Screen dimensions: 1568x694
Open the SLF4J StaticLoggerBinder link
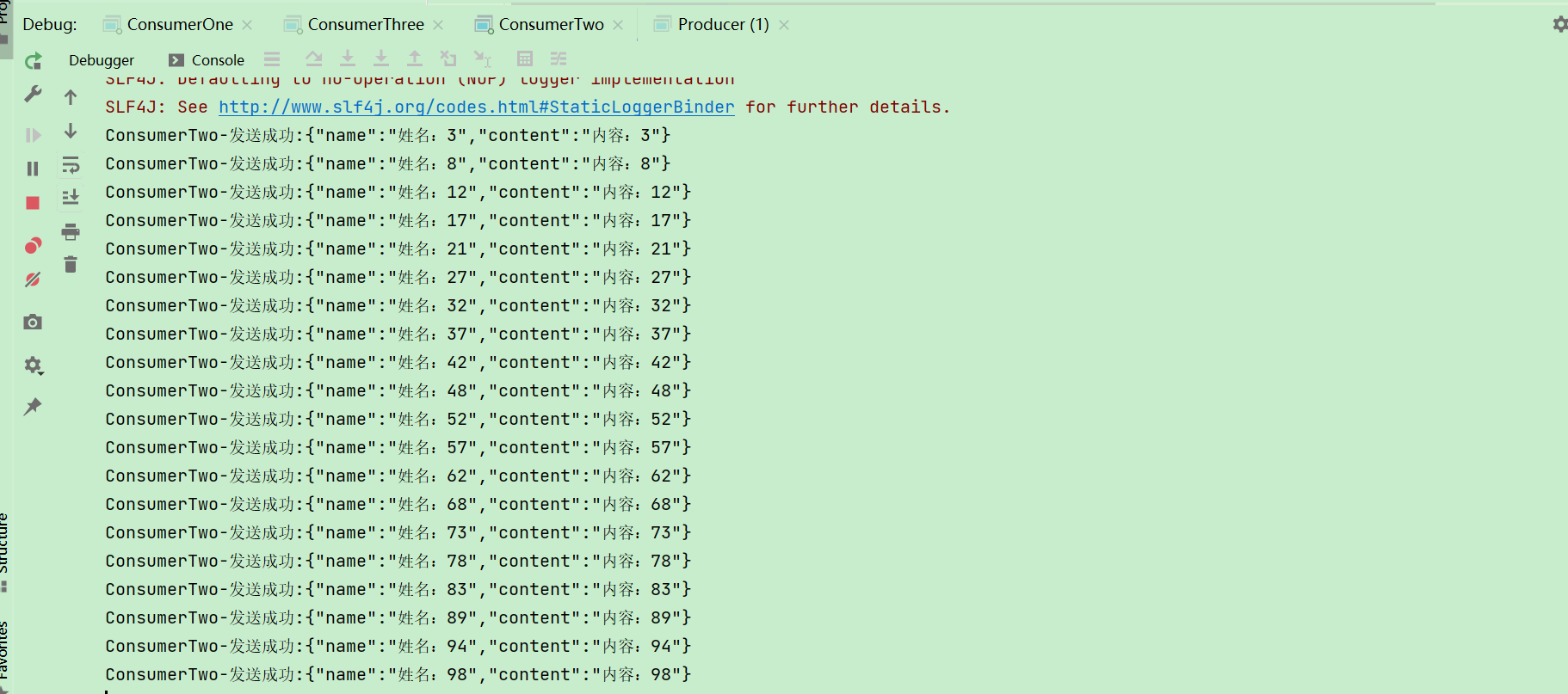[476, 107]
